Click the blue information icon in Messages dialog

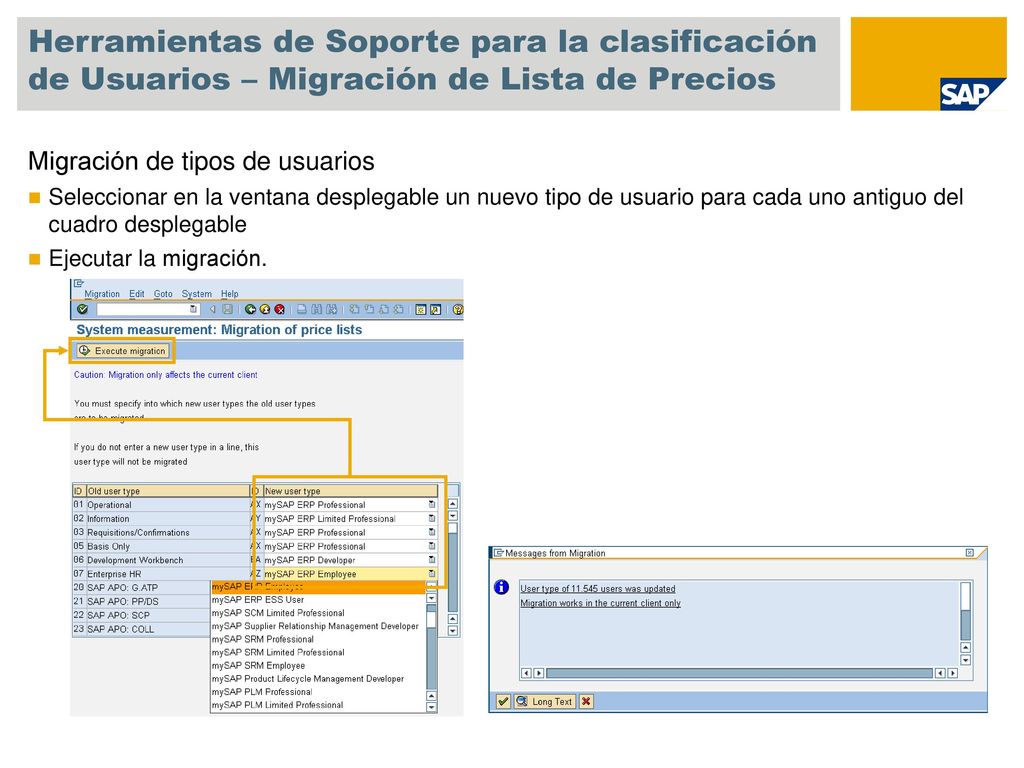502,587
